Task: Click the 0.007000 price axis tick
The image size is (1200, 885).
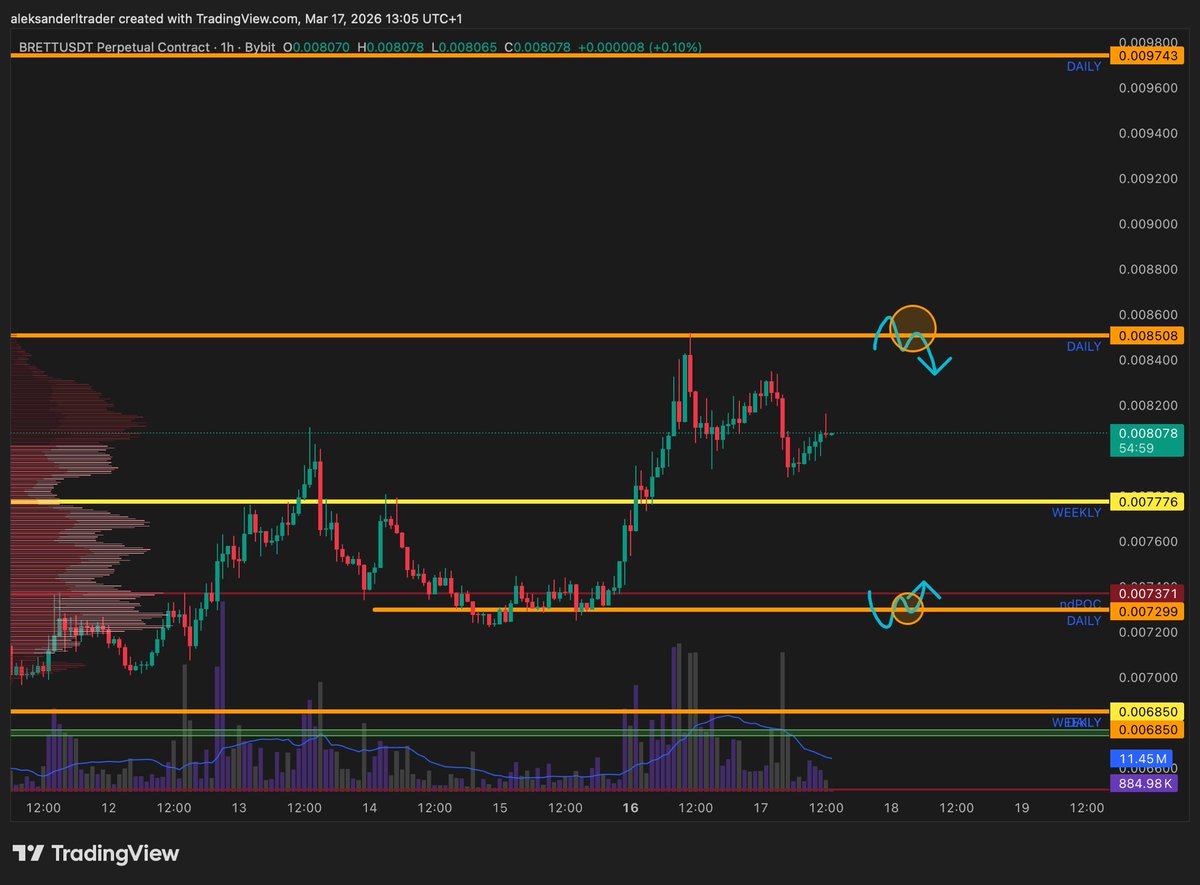Action: 1149,678
